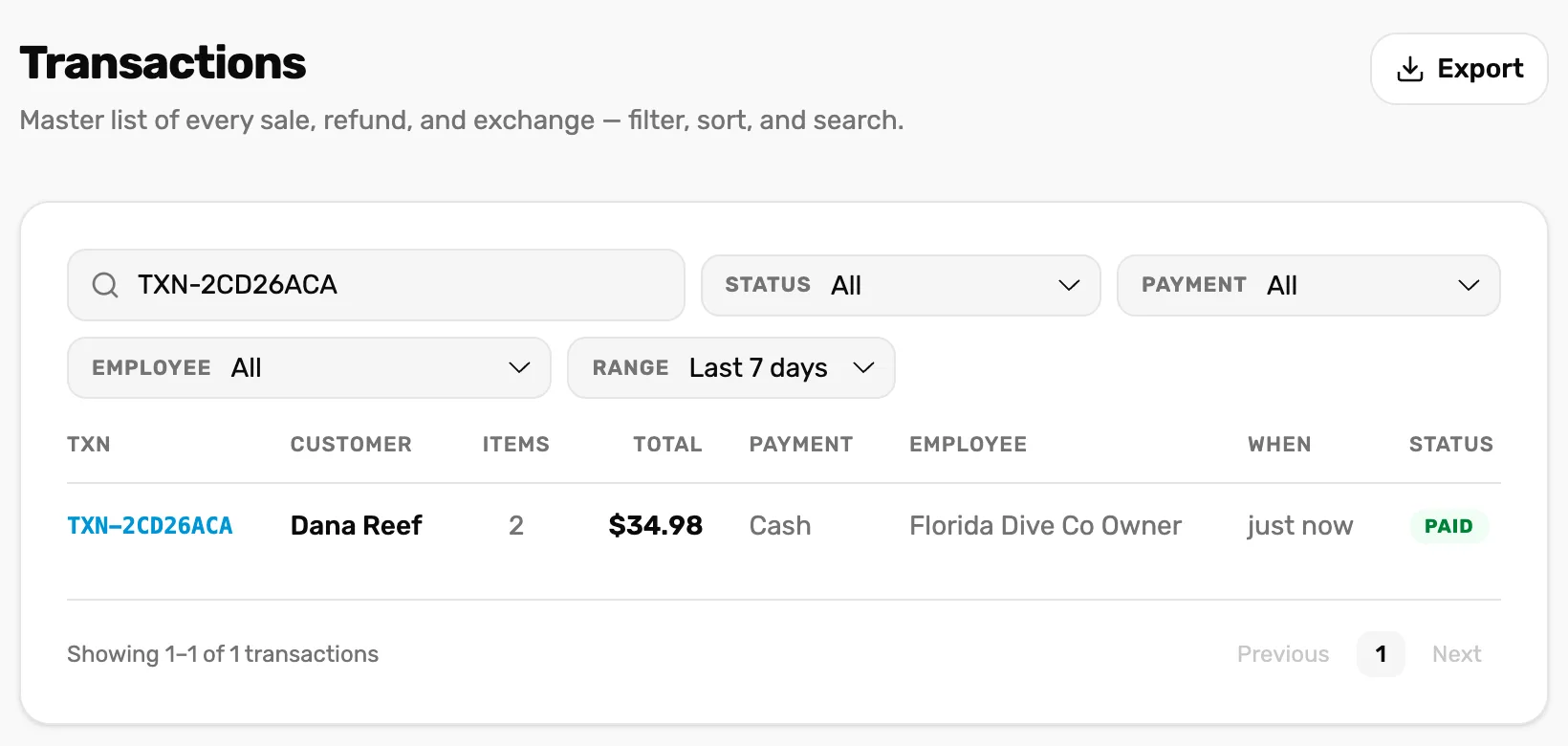Open transaction link TXN-2CD26ACA in table
Image resolution: width=1568 pixels, height=746 pixels.
click(150, 525)
